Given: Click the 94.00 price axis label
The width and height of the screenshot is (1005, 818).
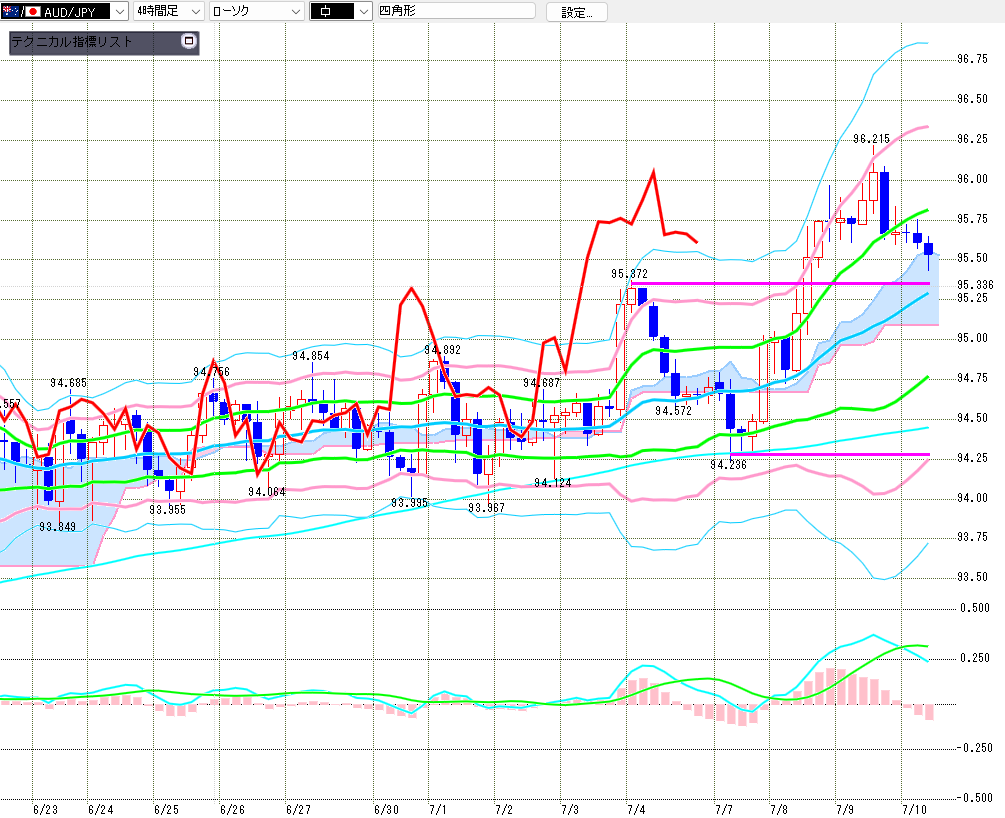Looking at the screenshot, I should (x=972, y=497).
